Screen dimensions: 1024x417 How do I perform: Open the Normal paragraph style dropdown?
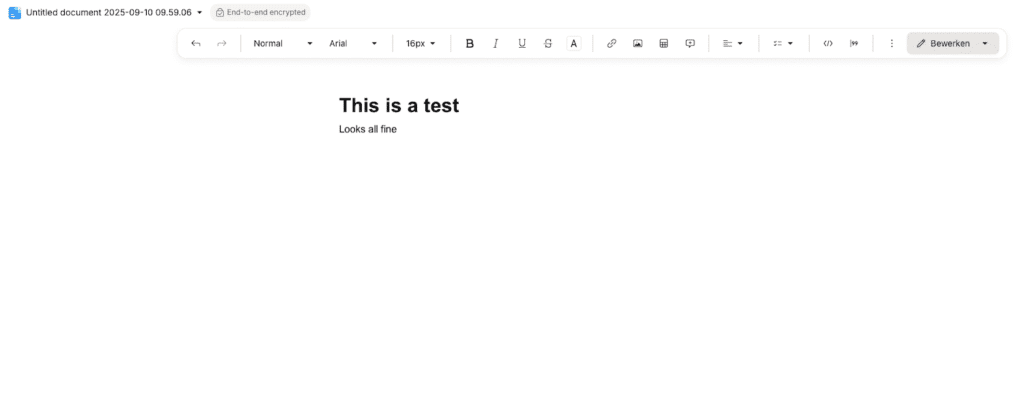point(283,44)
